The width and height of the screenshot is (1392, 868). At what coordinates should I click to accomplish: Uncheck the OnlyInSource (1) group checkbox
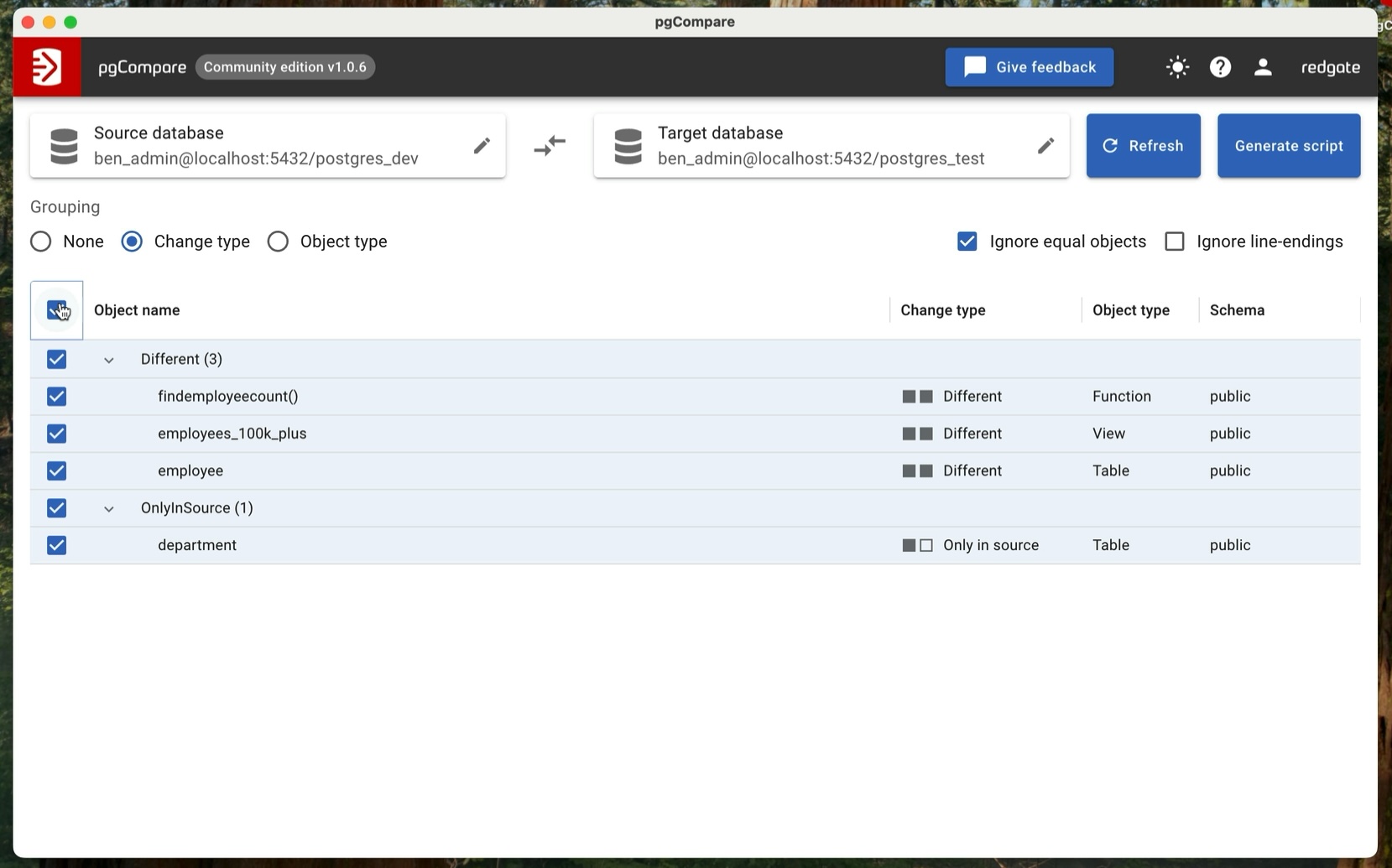click(x=56, y=508)
